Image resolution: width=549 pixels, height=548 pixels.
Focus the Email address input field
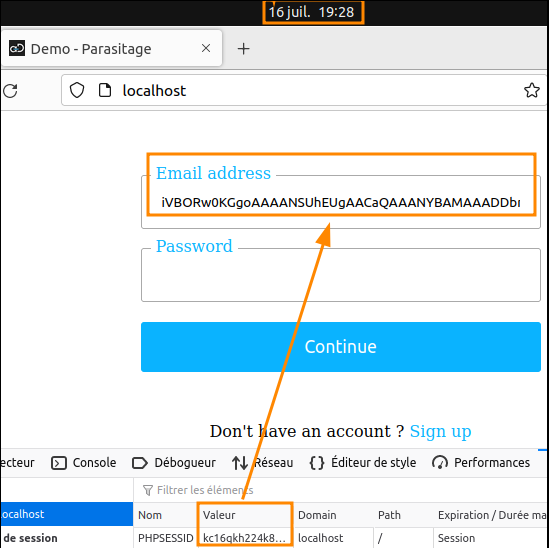click(x=341, y=203)
